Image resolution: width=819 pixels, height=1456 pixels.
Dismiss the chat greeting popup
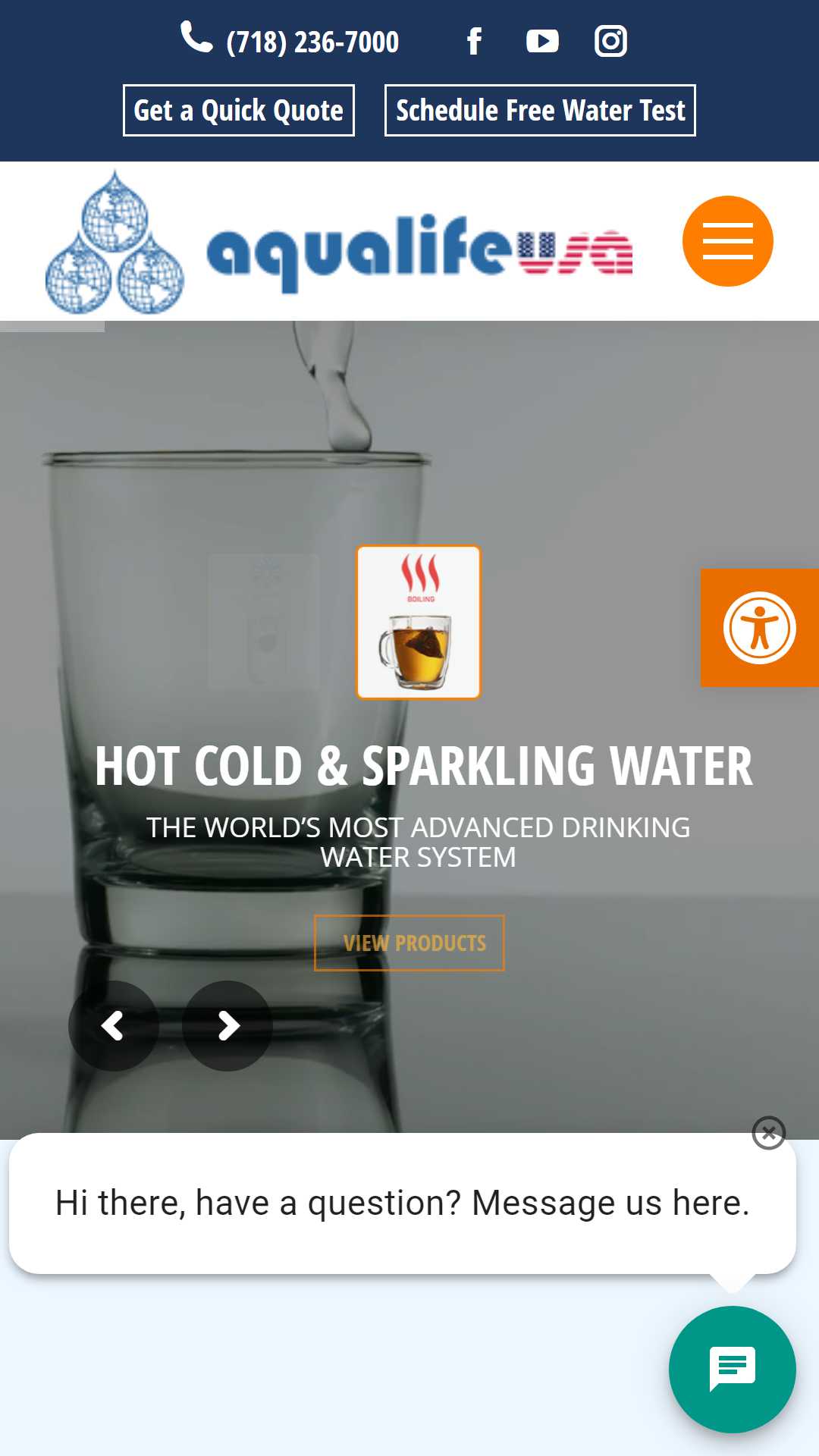769,1133
